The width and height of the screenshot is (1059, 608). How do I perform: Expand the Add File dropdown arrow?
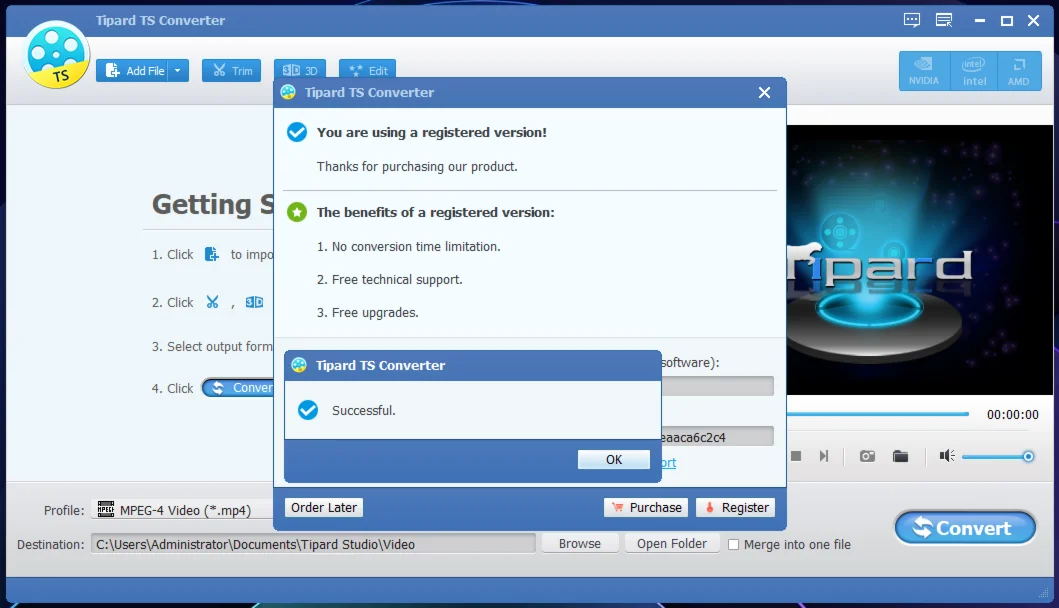[x=178, y=71]
